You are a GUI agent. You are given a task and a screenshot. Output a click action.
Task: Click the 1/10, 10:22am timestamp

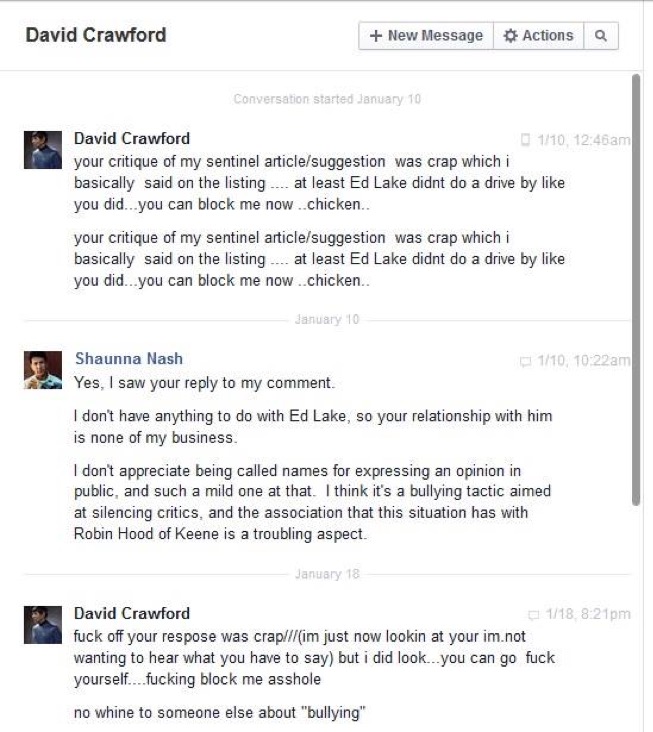coord(583,360)
